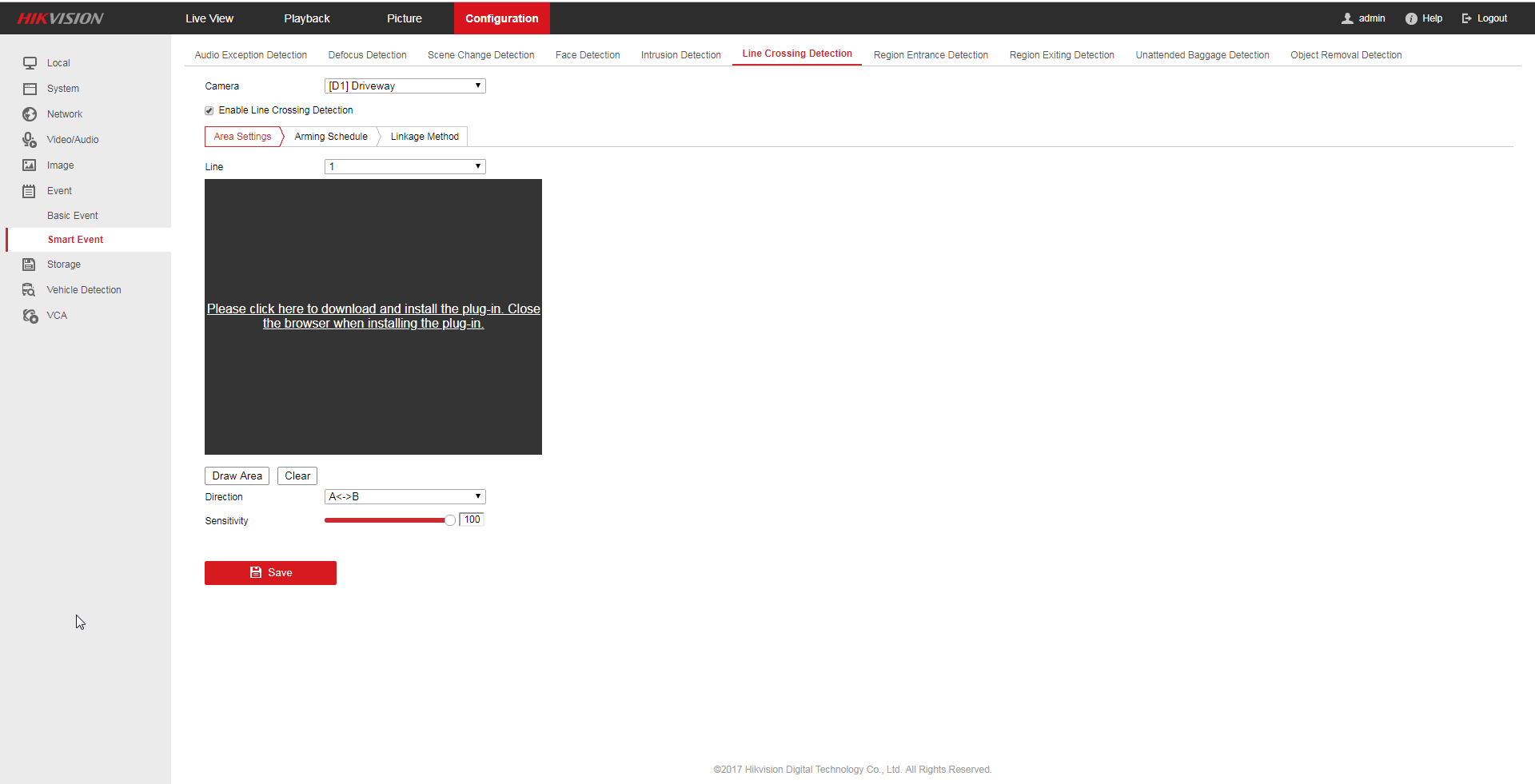Screen dimensions: 1535x784
Task: Click the Image settings icon
Action: coord(30,165)
